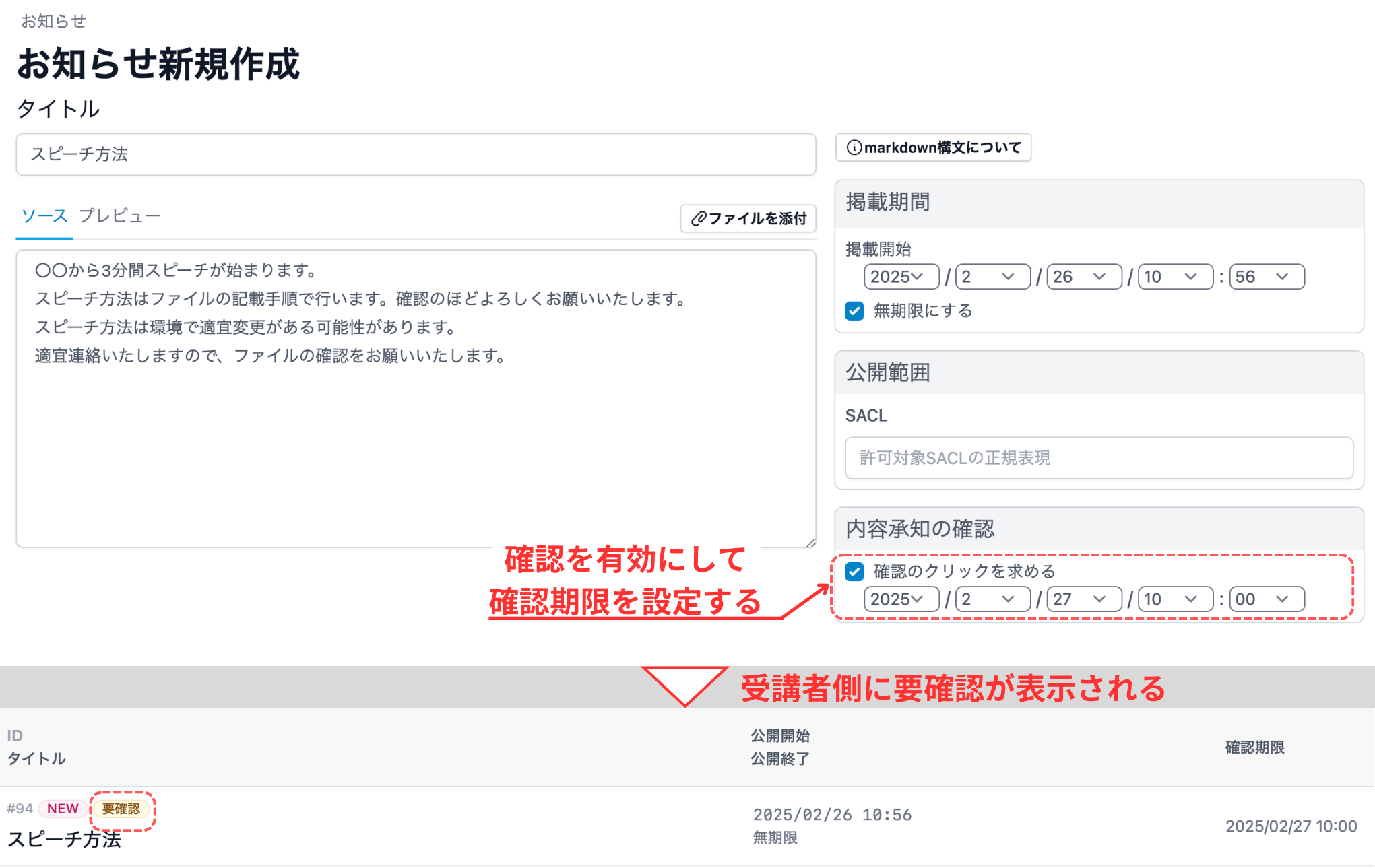This screenshot has width=1375, height=868.
Task: Disable the 確認のクリックを求める checkbox
Action: pos(854,571)
